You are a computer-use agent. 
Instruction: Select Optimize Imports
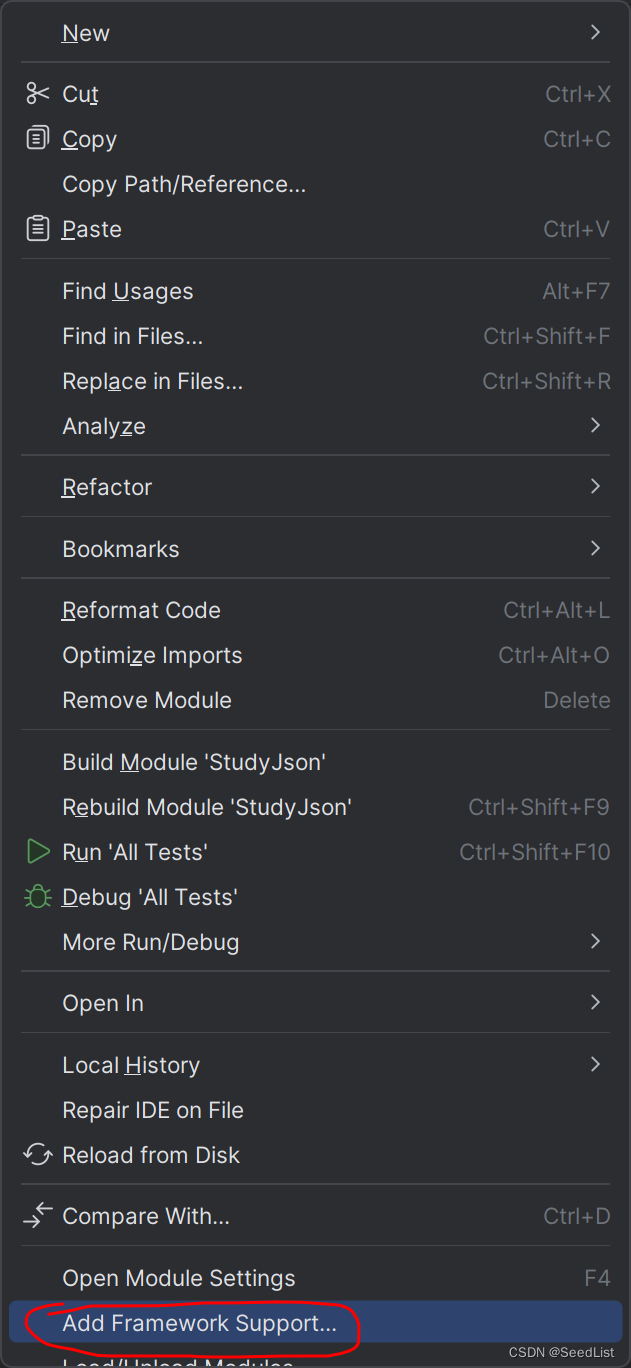pos(152,655)
